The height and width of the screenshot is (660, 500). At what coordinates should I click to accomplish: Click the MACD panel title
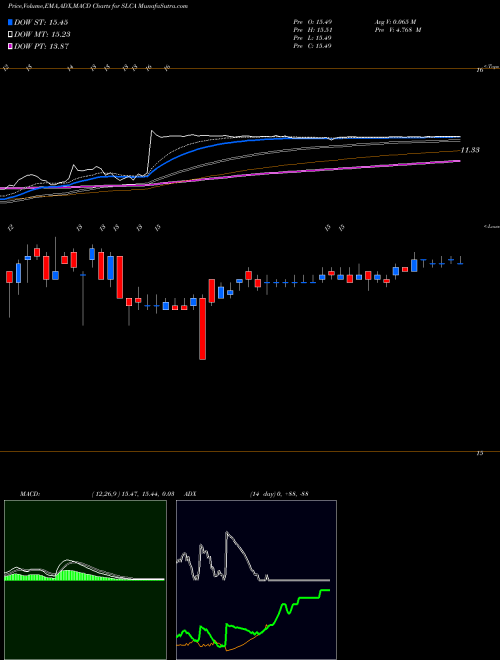30,494
